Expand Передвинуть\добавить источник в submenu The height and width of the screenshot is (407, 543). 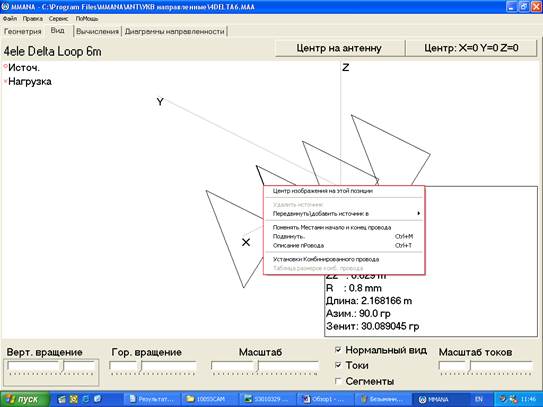click(343, 213)
